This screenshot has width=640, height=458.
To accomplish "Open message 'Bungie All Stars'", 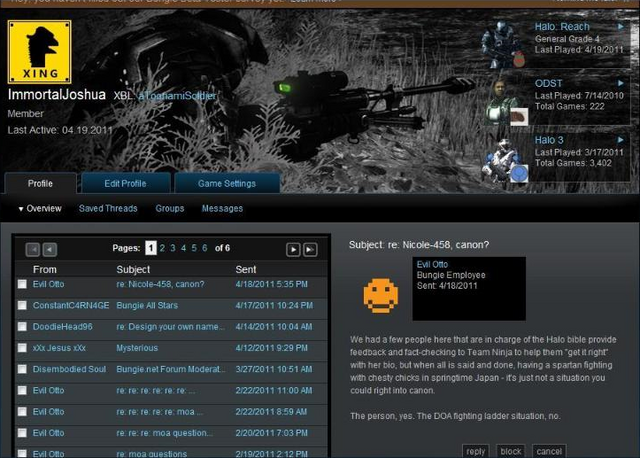I will (147, 305).
